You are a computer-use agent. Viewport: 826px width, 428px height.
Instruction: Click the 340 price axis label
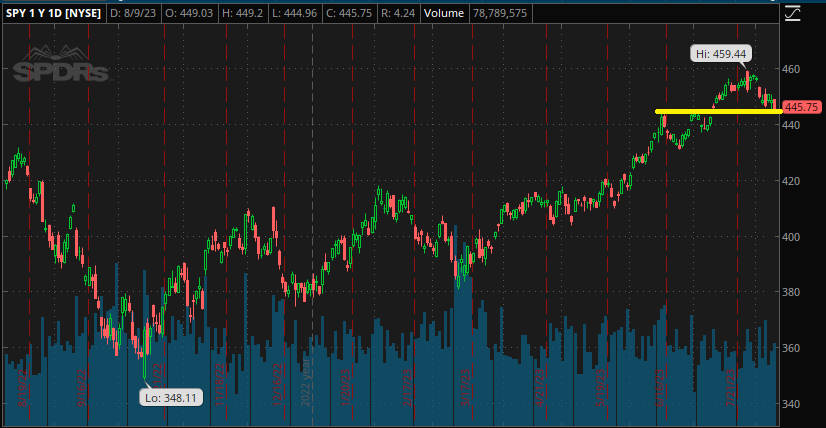[x=793, y=404]
